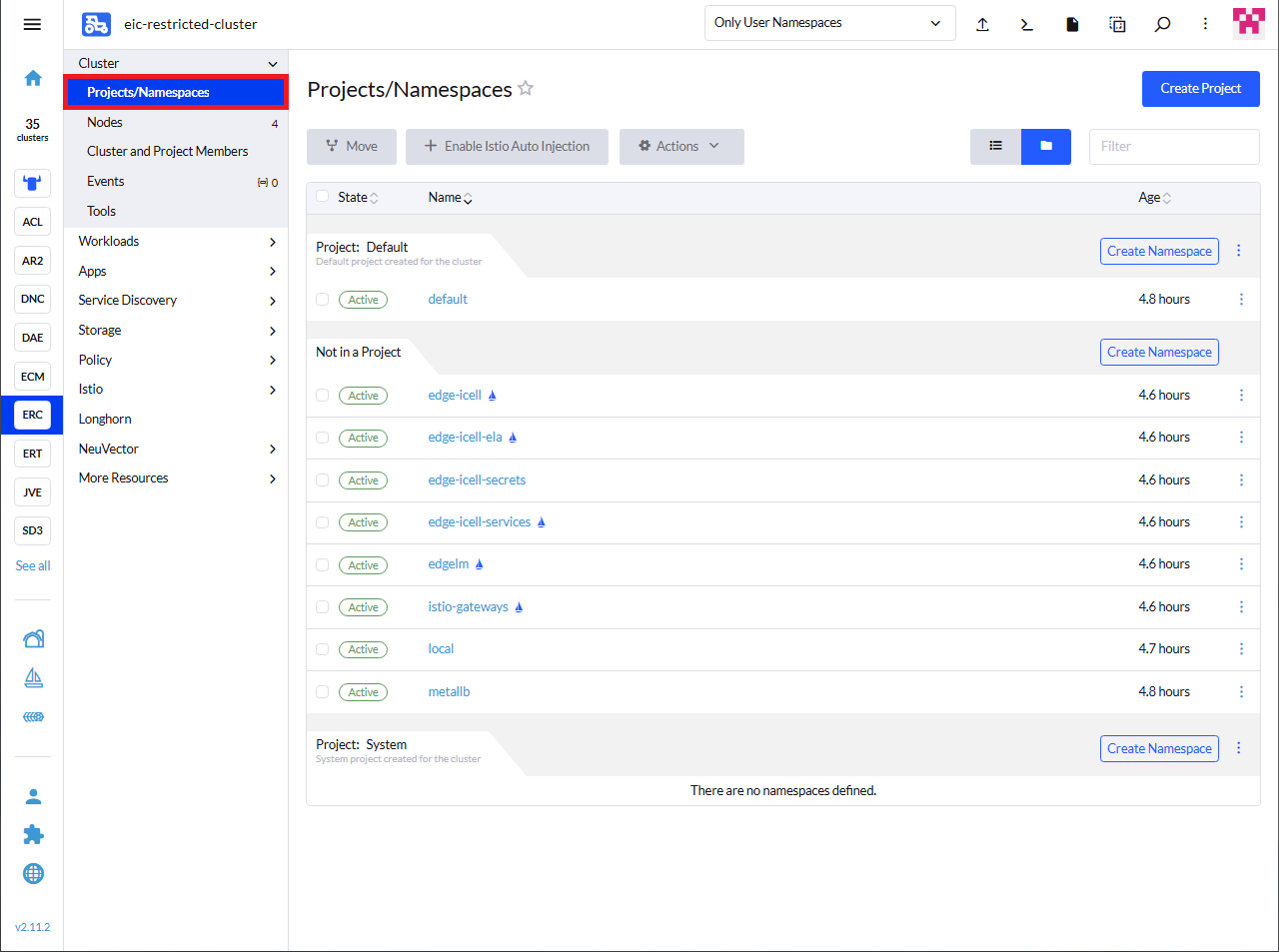Open the Extensions puzzle-piece icon
This screenshot has width=1279, height=952.
tap(33, 834)
